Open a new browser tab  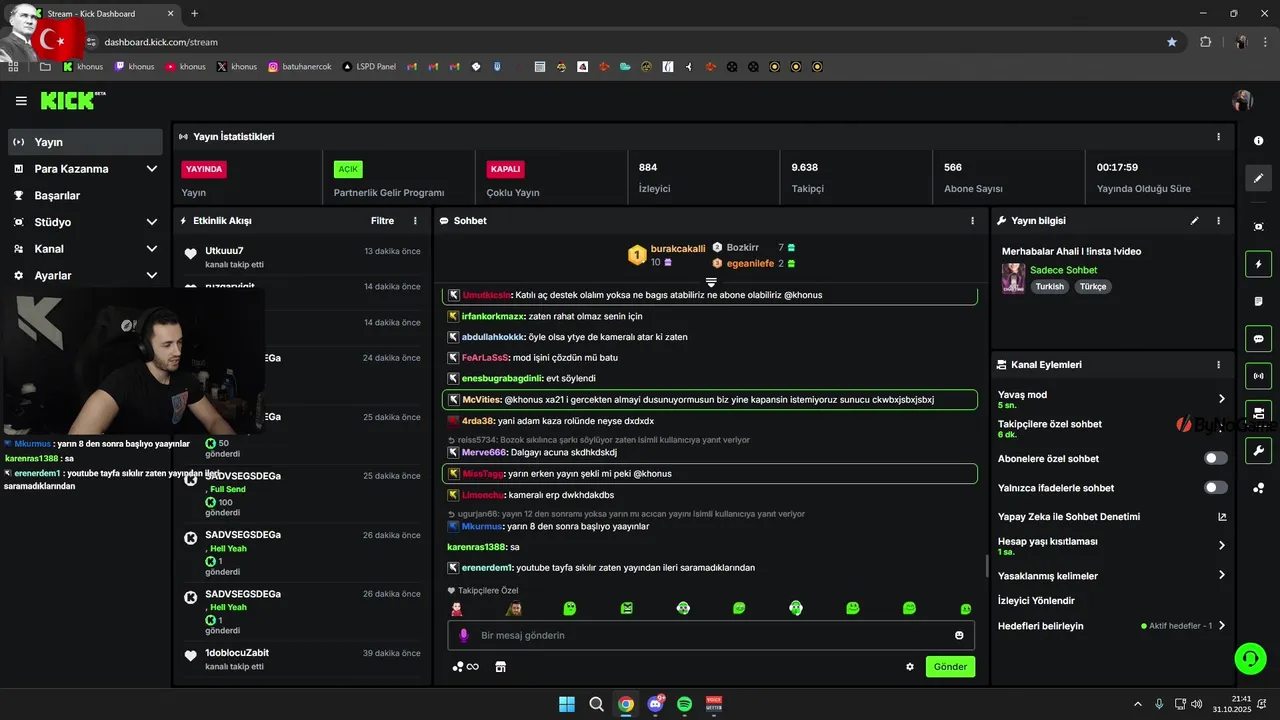coord(194,14)
